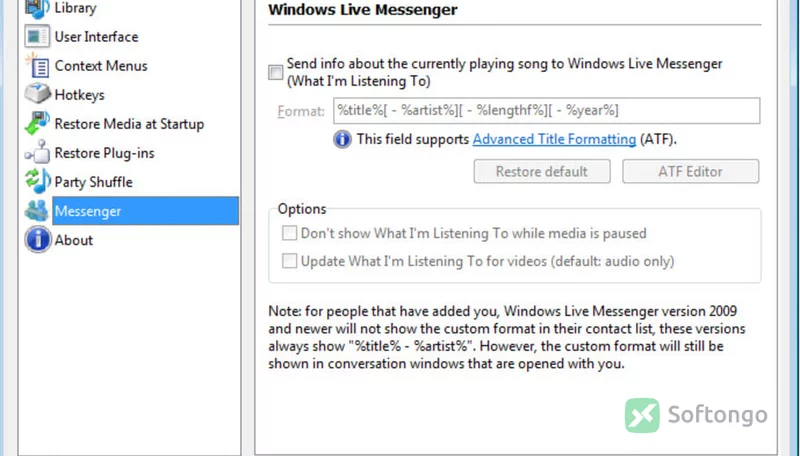Click the Context Menus list icon

coord(37,66)
